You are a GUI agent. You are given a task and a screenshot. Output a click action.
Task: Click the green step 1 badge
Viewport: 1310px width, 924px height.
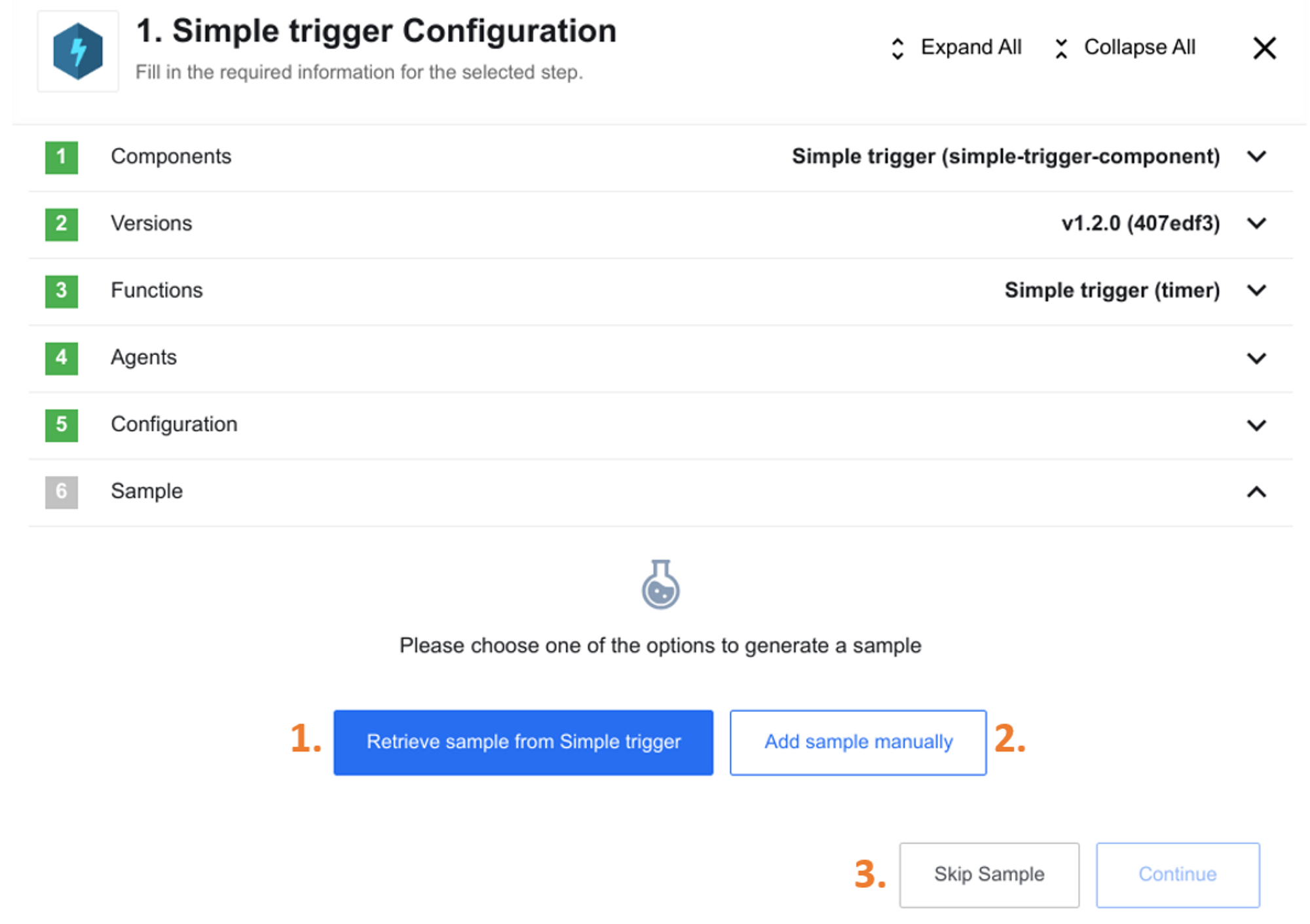click(62, 157)
